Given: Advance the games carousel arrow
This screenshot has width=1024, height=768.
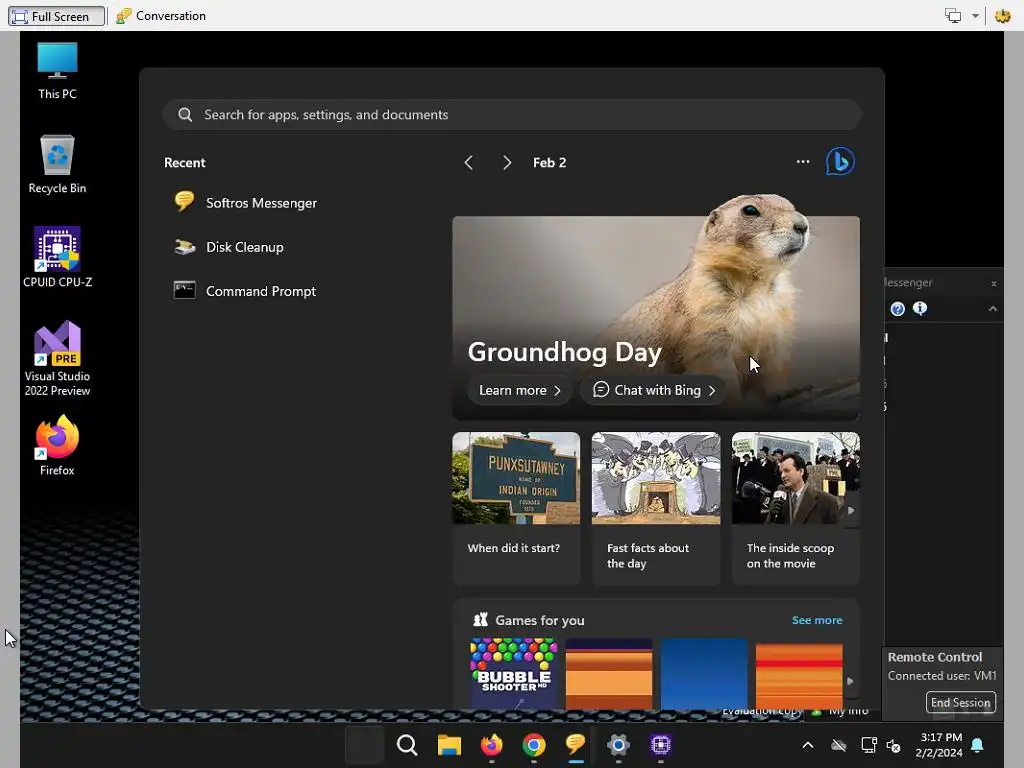Looking at the screenshot, I should click(850, 681).
